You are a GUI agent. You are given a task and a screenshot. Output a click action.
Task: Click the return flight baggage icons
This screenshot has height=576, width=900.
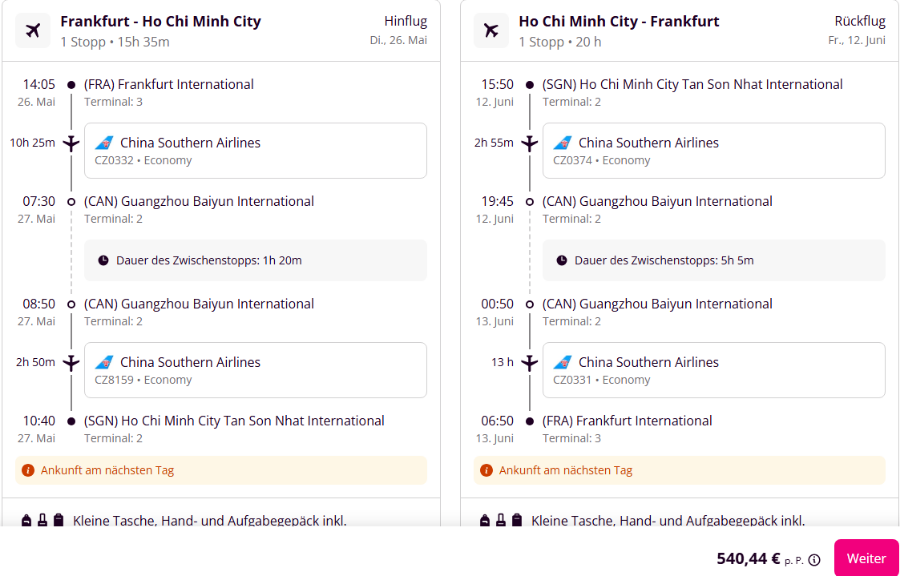[x=501, y=520]
